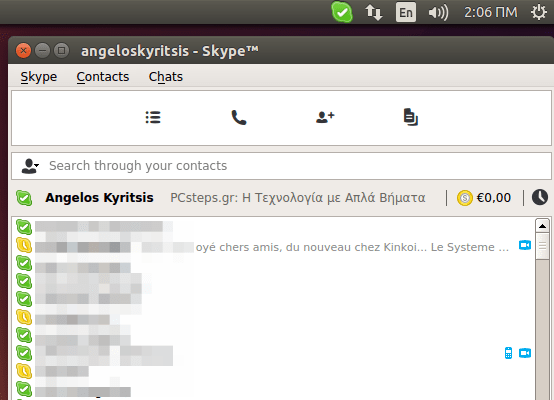Open the conversation history documents icon
Screen dimensions: 554x400
point(411,117)
